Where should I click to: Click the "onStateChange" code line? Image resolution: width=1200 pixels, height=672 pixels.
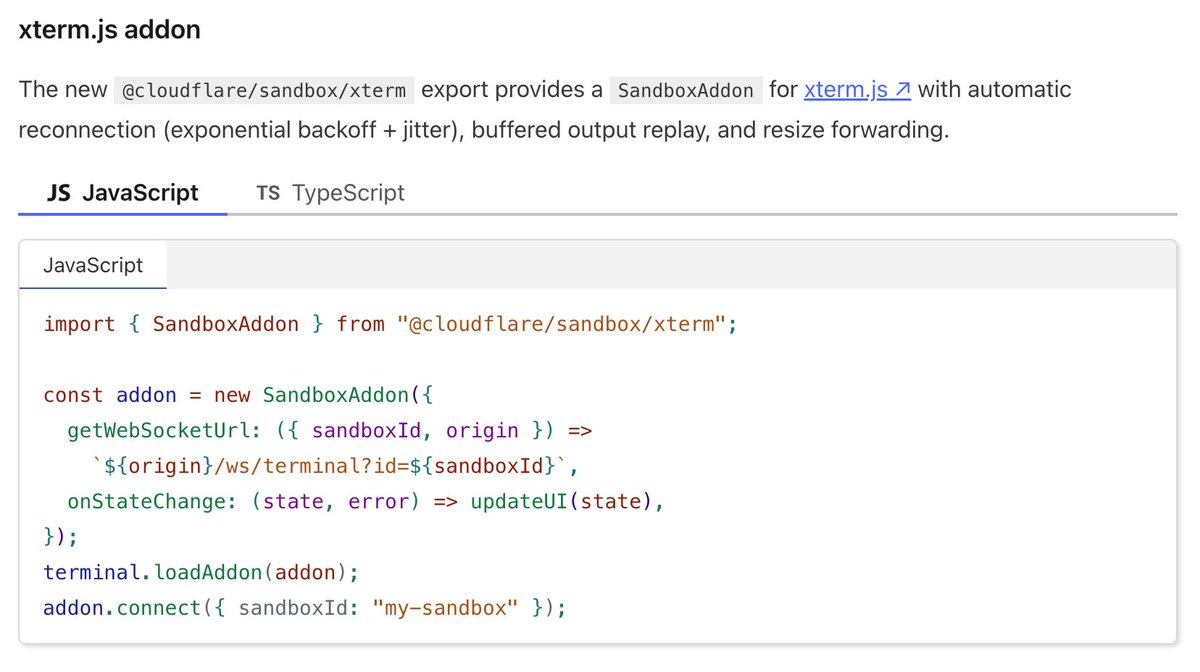366,502
